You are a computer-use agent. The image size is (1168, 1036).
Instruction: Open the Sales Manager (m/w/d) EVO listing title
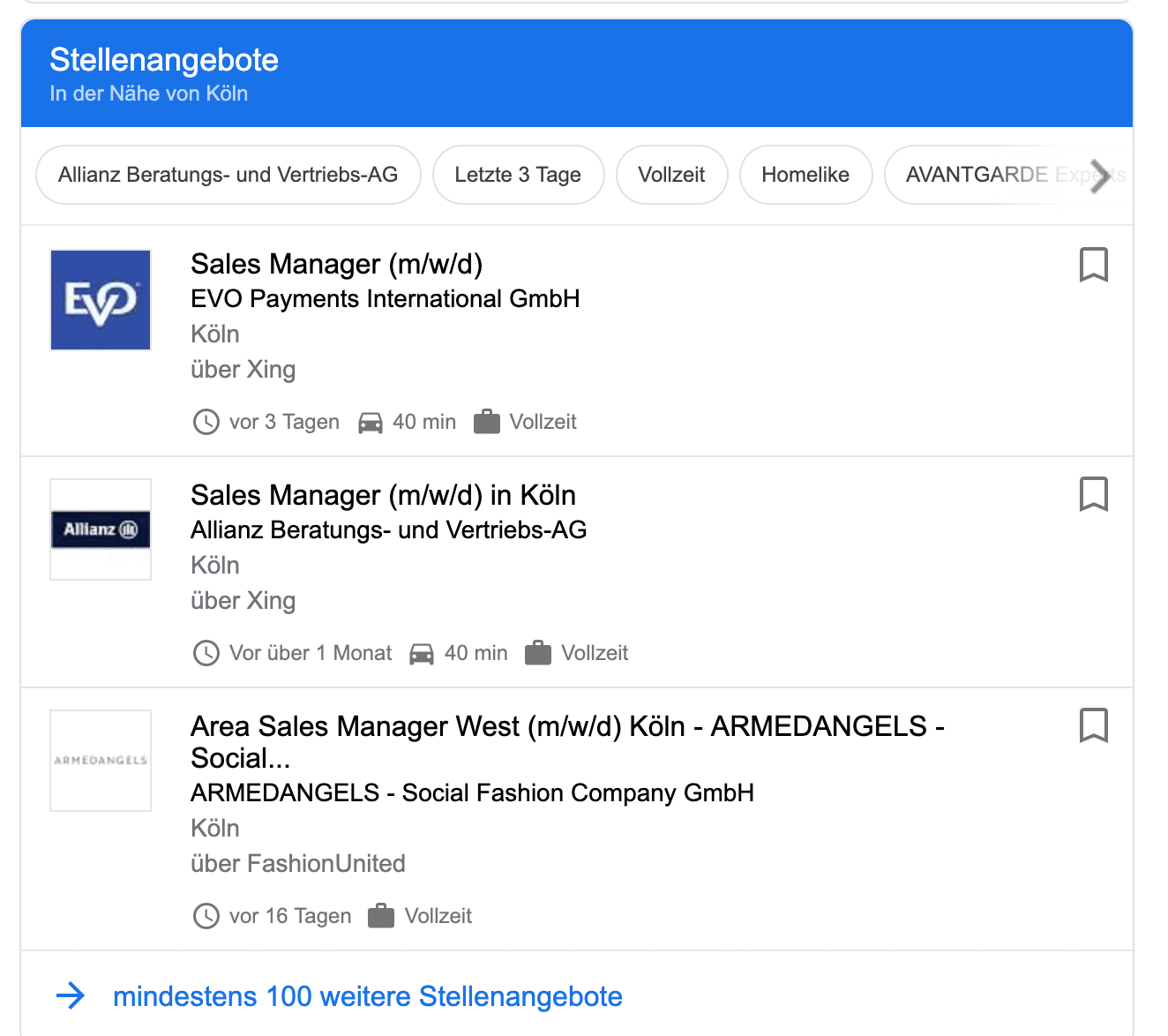tap(337, 264)
